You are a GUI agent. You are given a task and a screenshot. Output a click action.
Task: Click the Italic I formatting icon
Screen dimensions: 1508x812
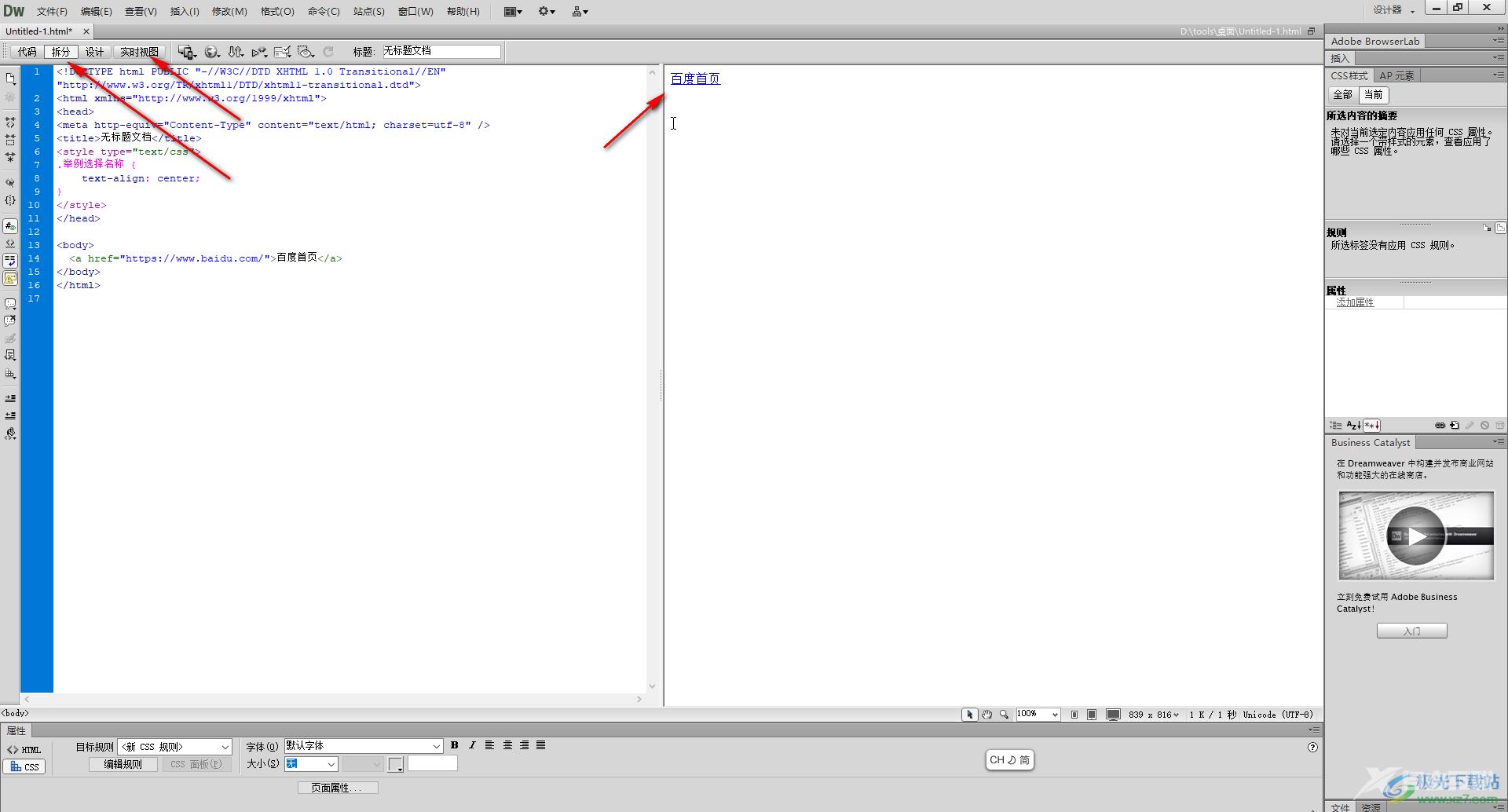(x=472, y=745)
